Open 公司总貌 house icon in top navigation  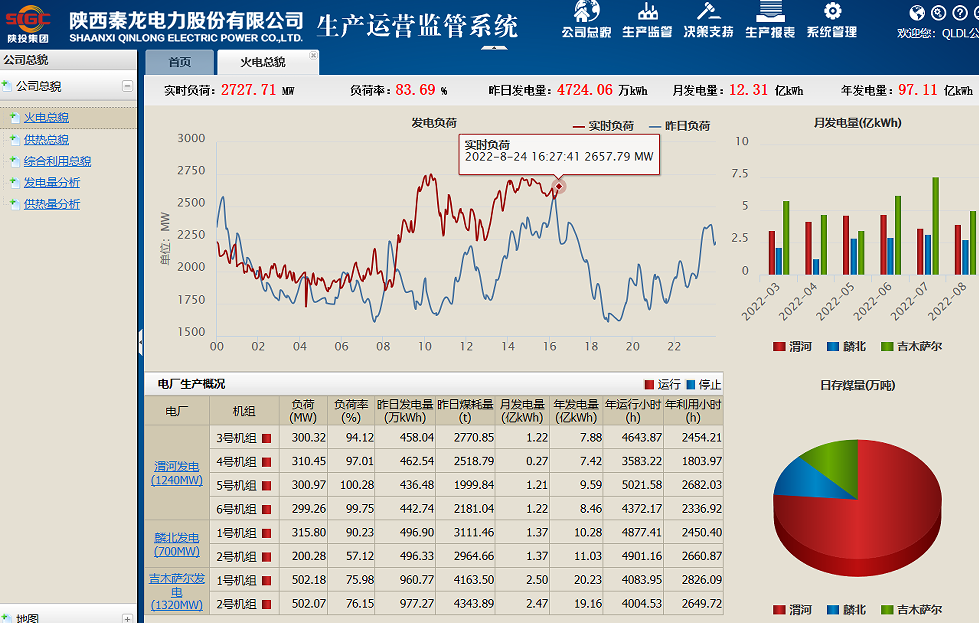pos(585,12)
